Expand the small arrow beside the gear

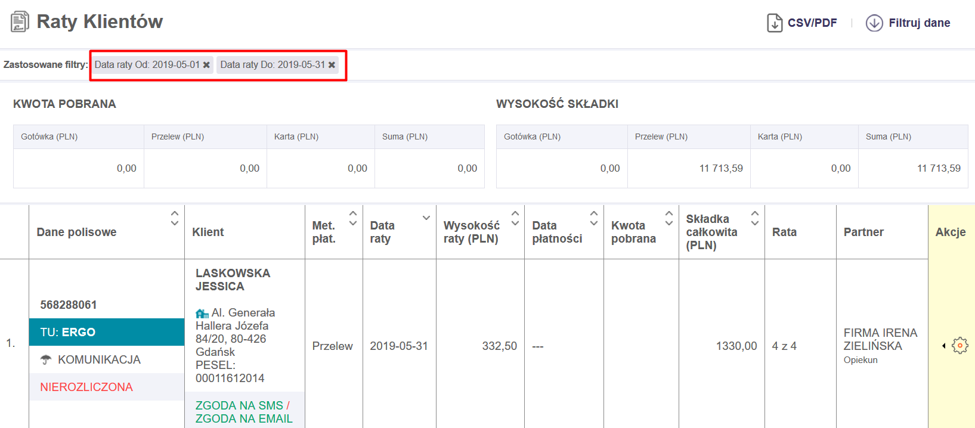pos(945,346)
